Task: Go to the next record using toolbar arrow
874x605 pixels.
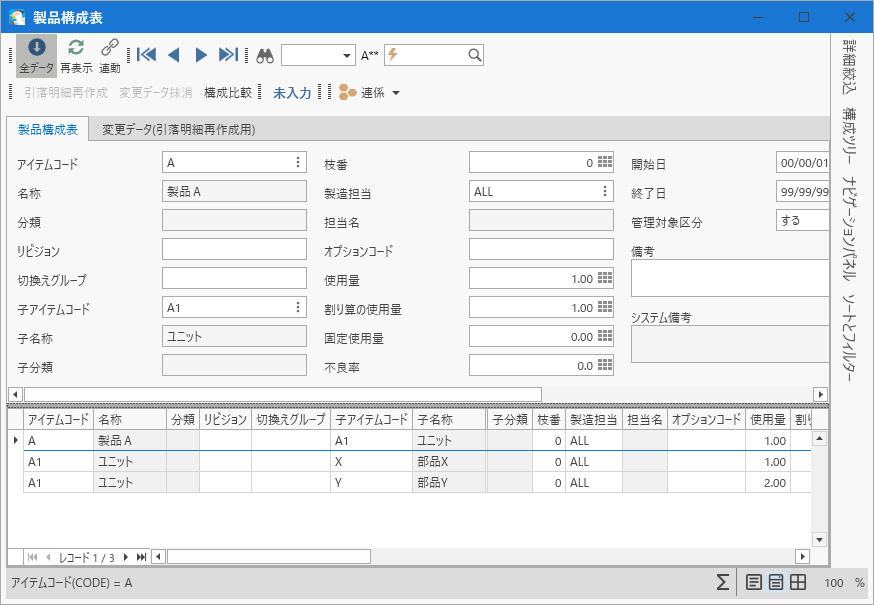Action: coord(201,55)
